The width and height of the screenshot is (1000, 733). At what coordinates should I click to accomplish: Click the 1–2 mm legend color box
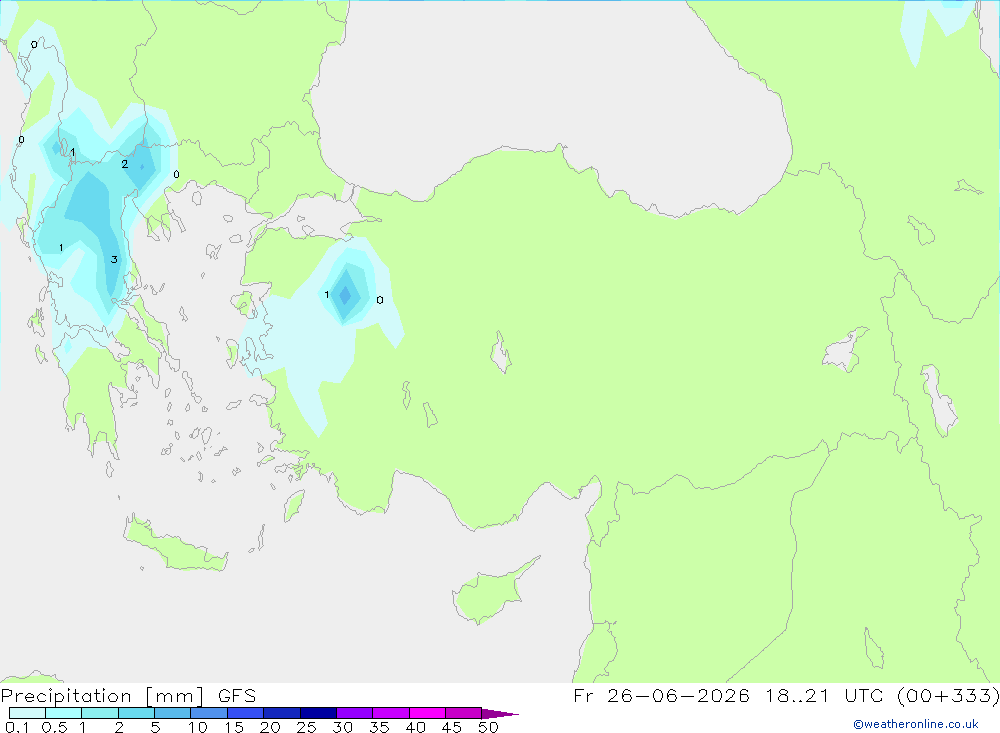[x=100, y=713]
